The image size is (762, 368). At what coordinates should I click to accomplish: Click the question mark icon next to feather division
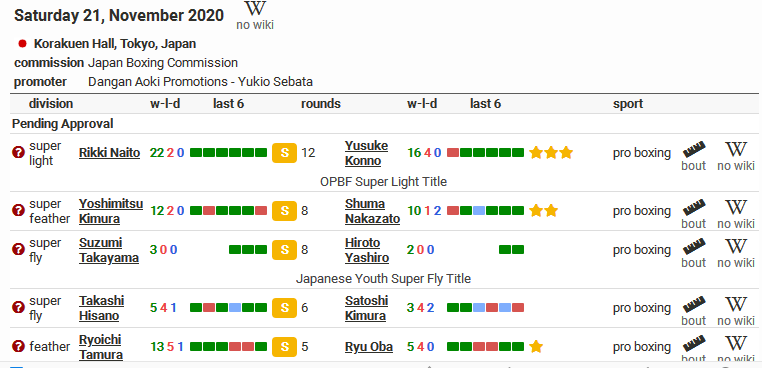tap(18, 347)
